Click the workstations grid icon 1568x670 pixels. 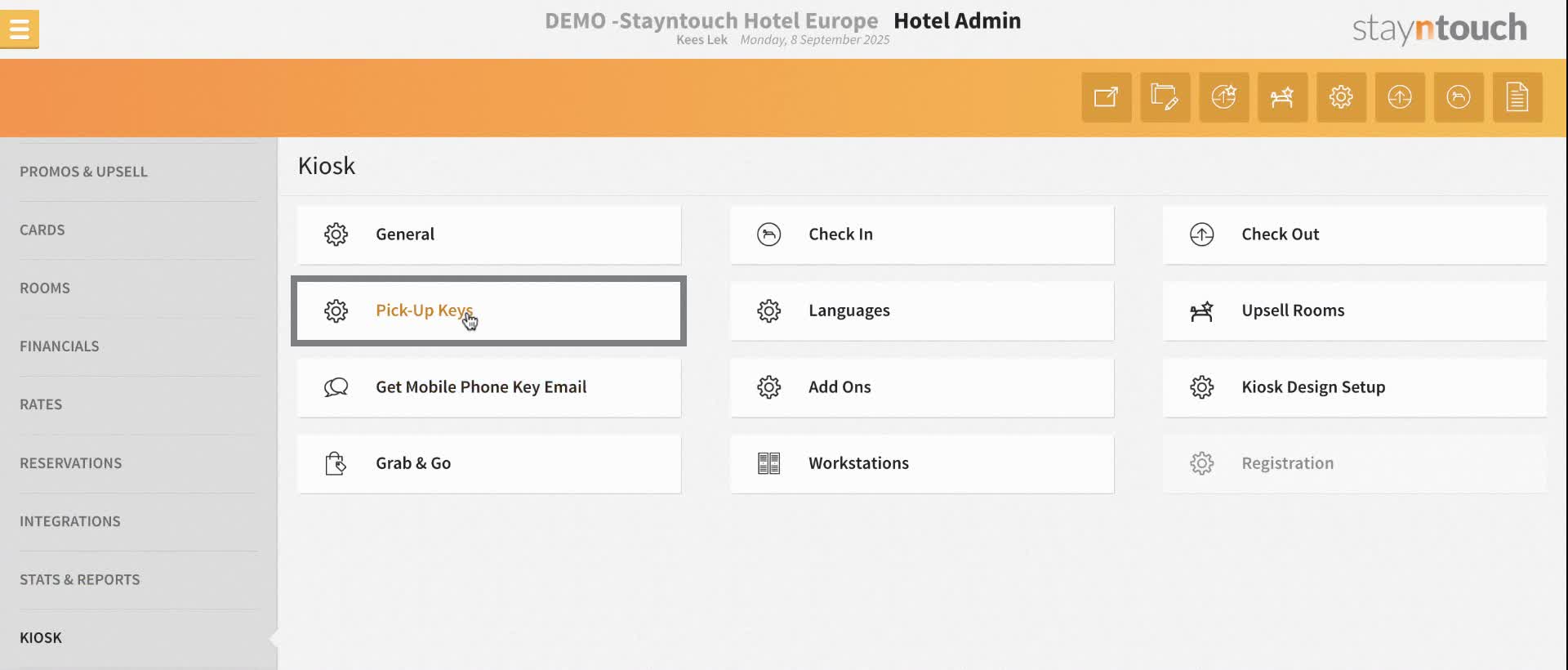(768, 463)
